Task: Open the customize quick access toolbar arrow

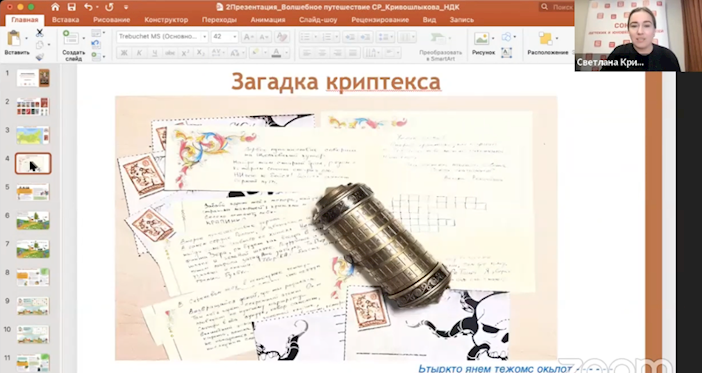Action: point(126,7)
